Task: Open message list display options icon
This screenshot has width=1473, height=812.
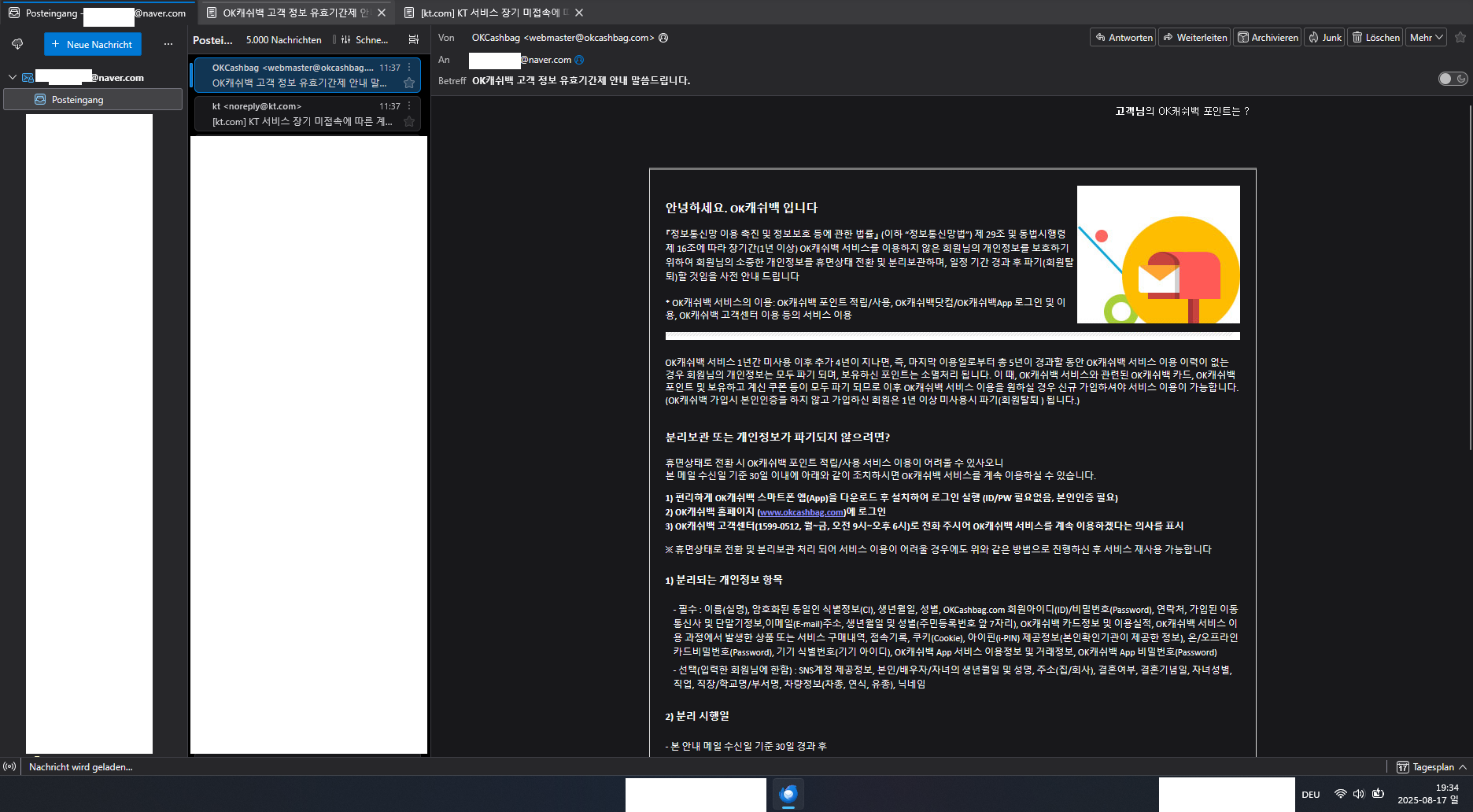Action: click(x=414, y=39)
